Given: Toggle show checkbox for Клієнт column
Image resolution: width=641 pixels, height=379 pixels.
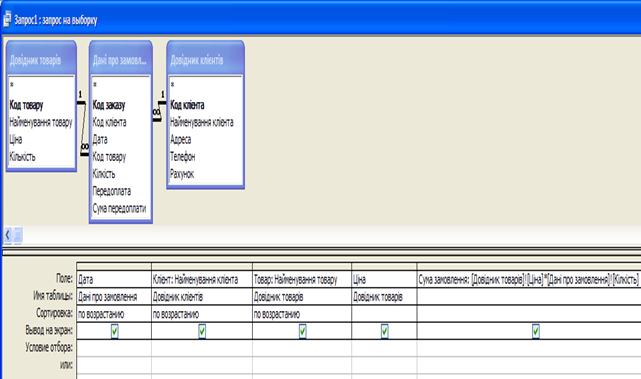Looking at the screenshot, I should (202, 331).
